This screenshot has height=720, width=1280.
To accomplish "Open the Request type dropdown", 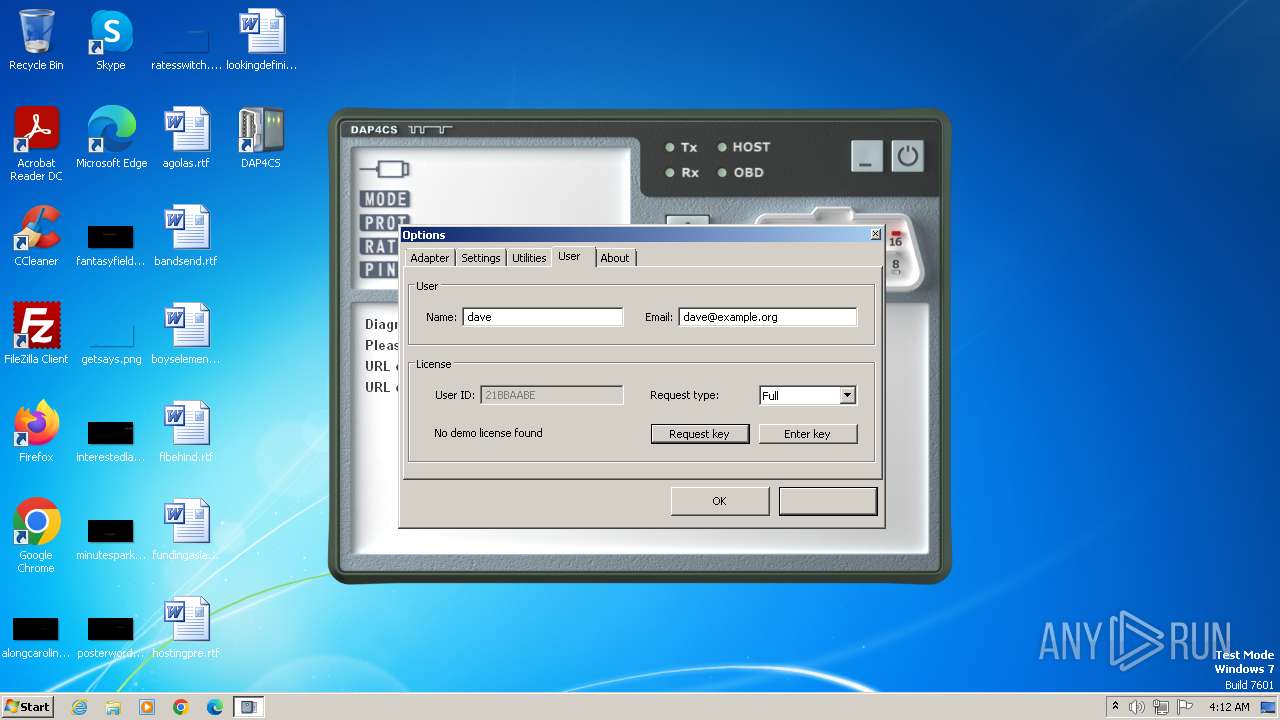I will pos(808,395).
